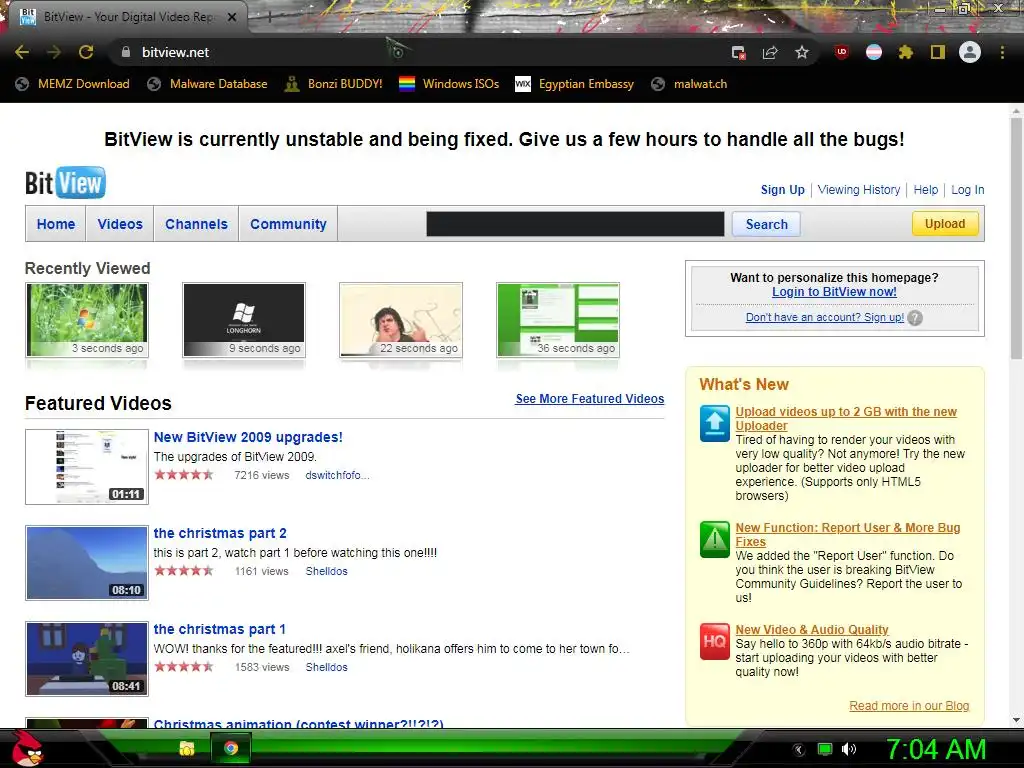Open the recently viewed thumbnail from 3 seconds ago
Screen dimensions: 1024x768
click(87, 320)
